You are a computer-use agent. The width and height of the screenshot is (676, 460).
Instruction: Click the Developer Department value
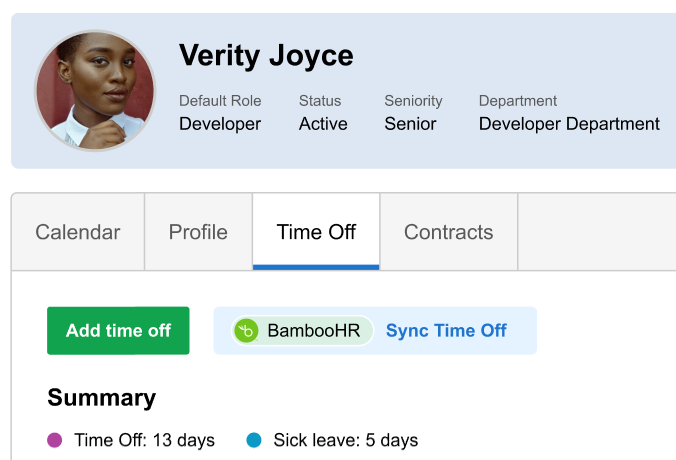click(569, 124)
